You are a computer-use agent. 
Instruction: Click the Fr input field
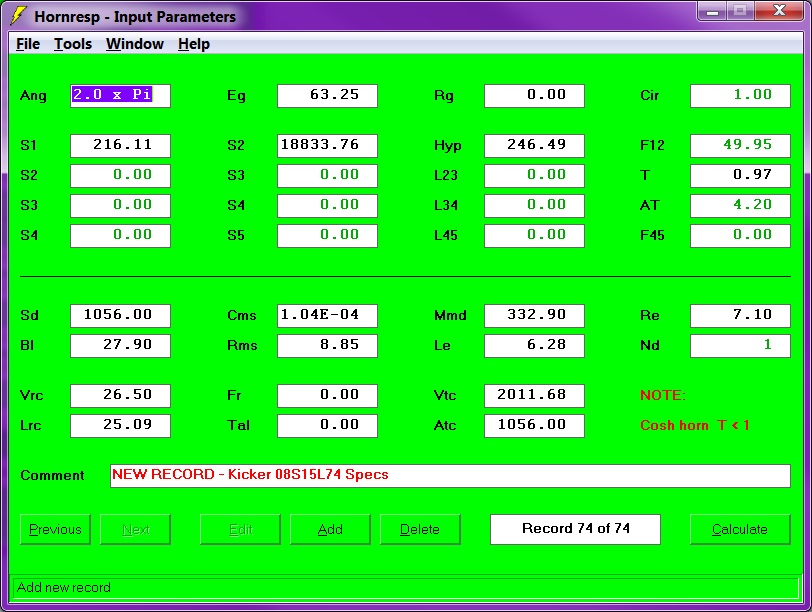[x=327, y=396]
